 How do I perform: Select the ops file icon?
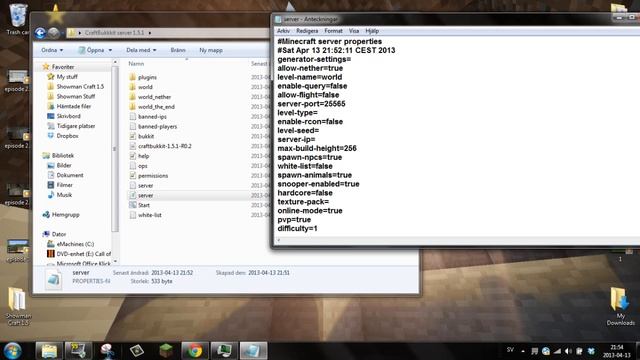[x=133, y=166]
